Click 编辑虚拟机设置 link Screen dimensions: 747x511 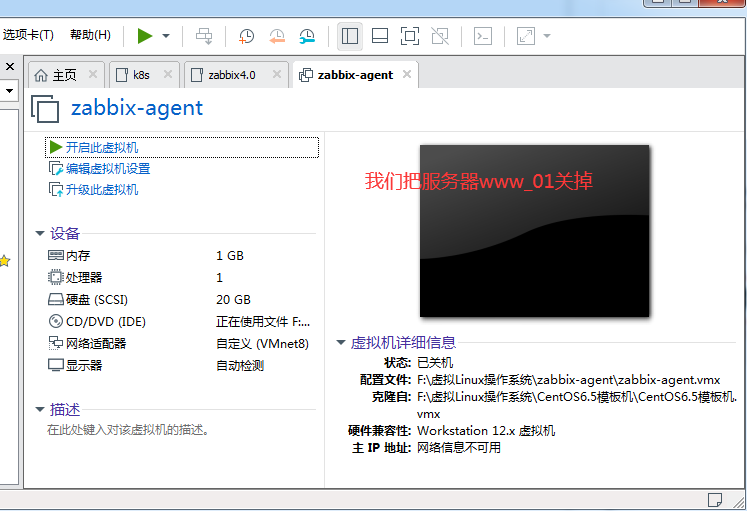pyautogui.click(x=108, y=169)
